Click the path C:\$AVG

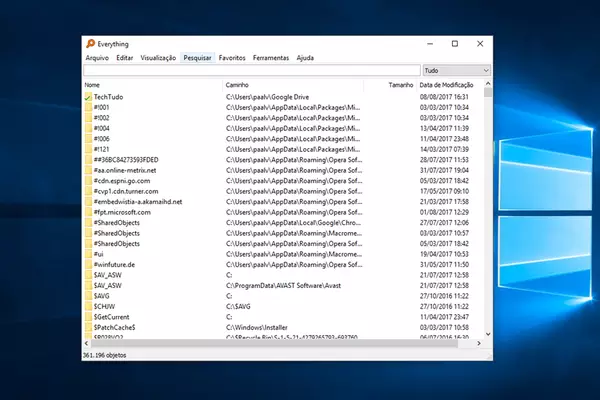238,307
